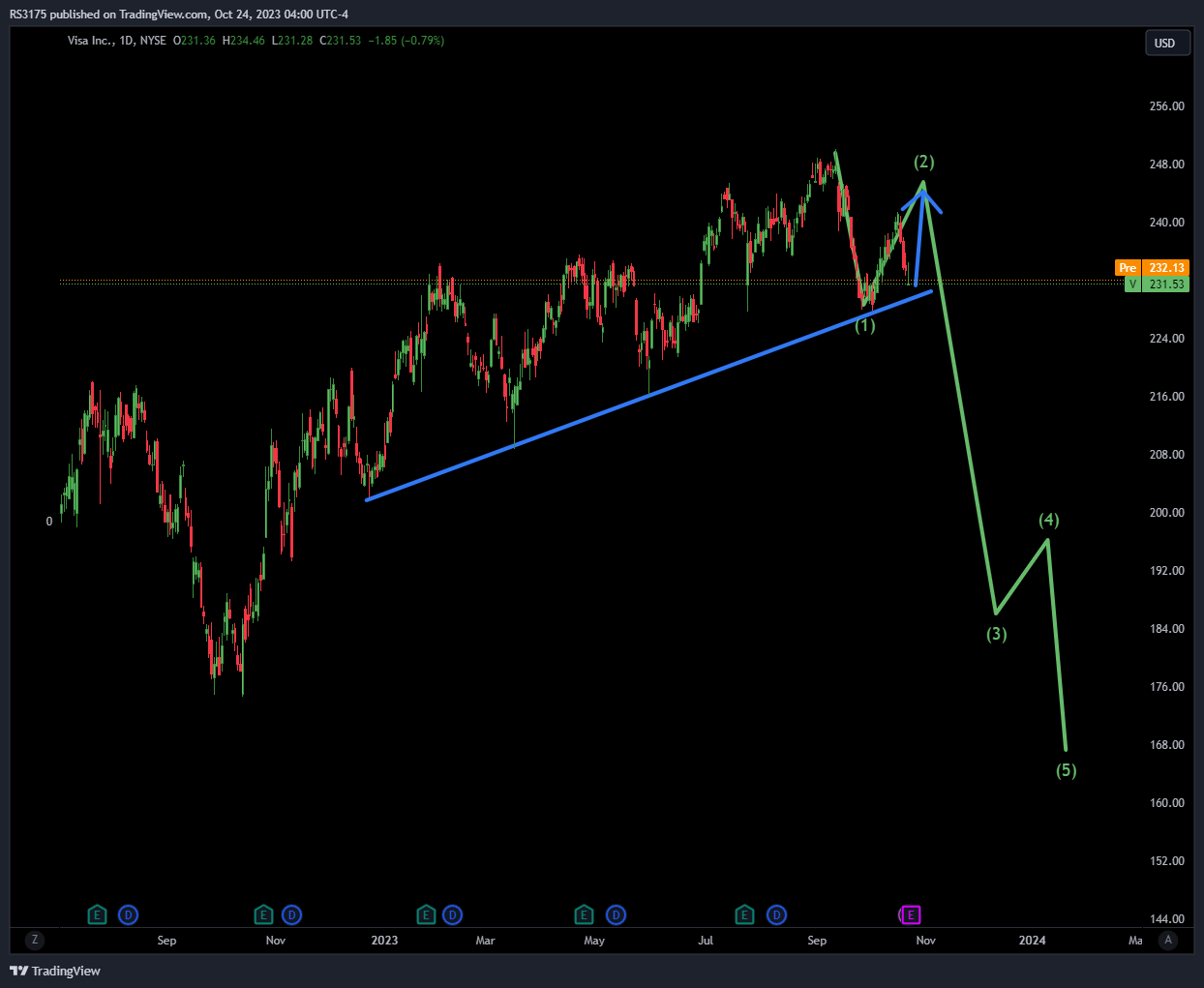Click the January 2023 earnings E marker
1204x988 pixels.
(426, 914)
